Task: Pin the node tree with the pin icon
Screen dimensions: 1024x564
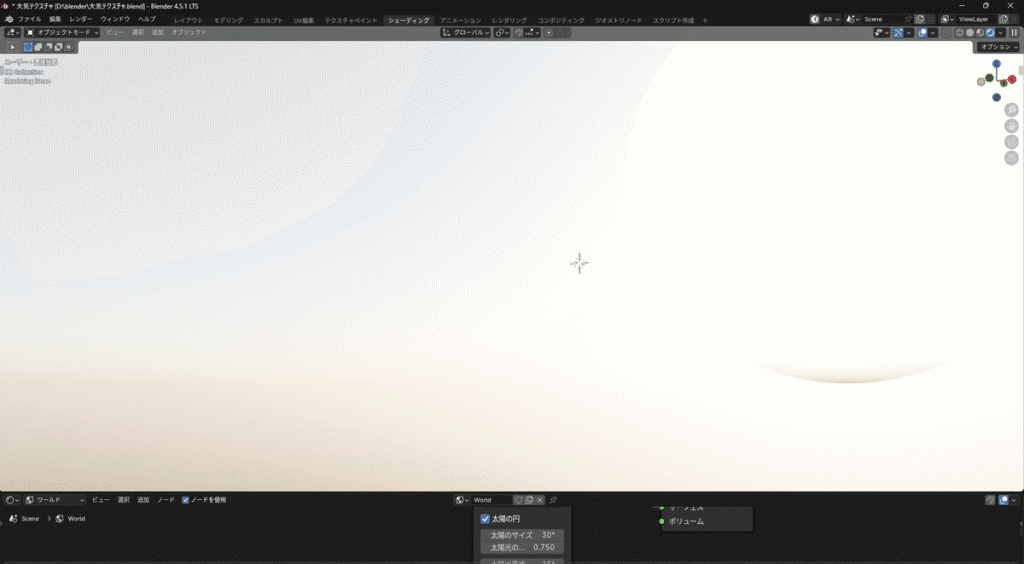Action: [x=553, y=500]
